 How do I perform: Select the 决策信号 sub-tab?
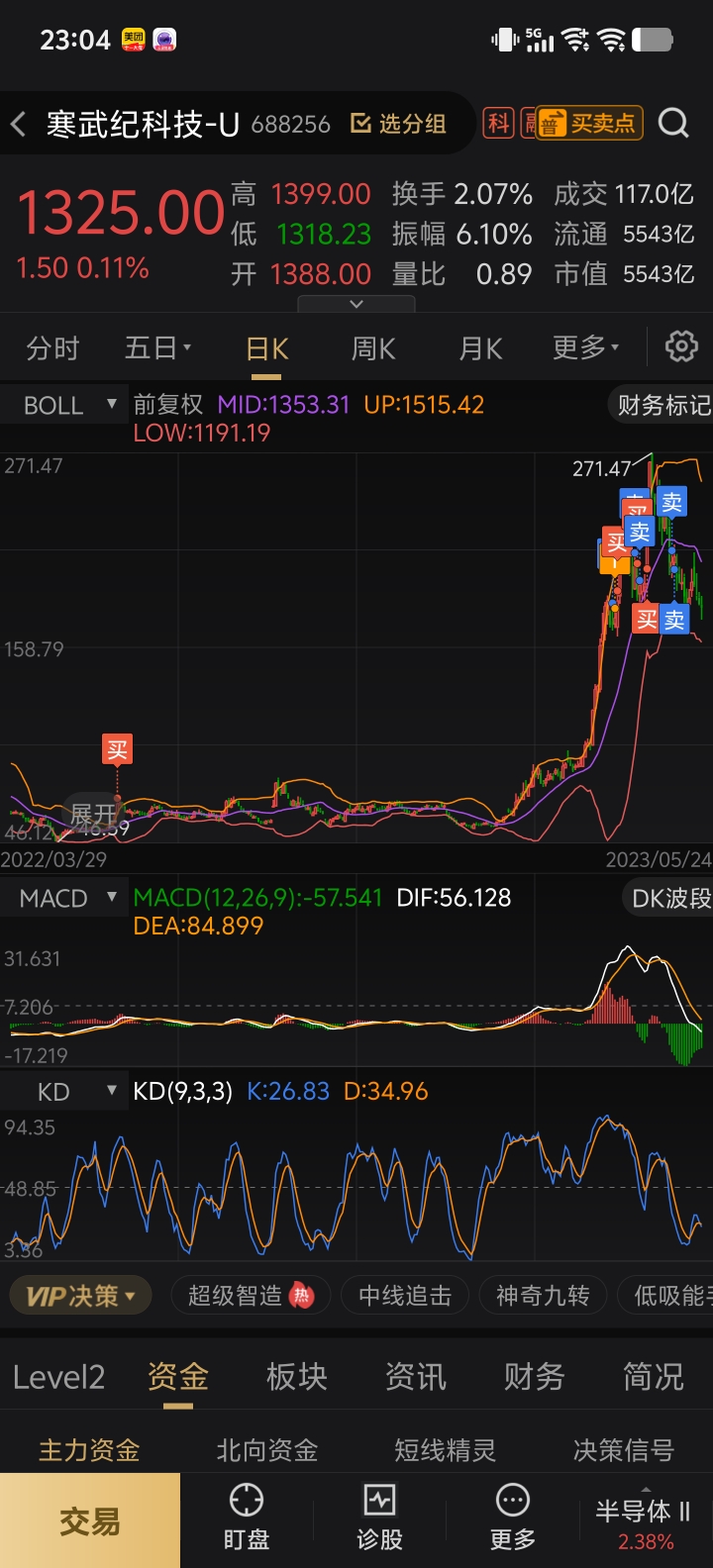(624, 1450)
